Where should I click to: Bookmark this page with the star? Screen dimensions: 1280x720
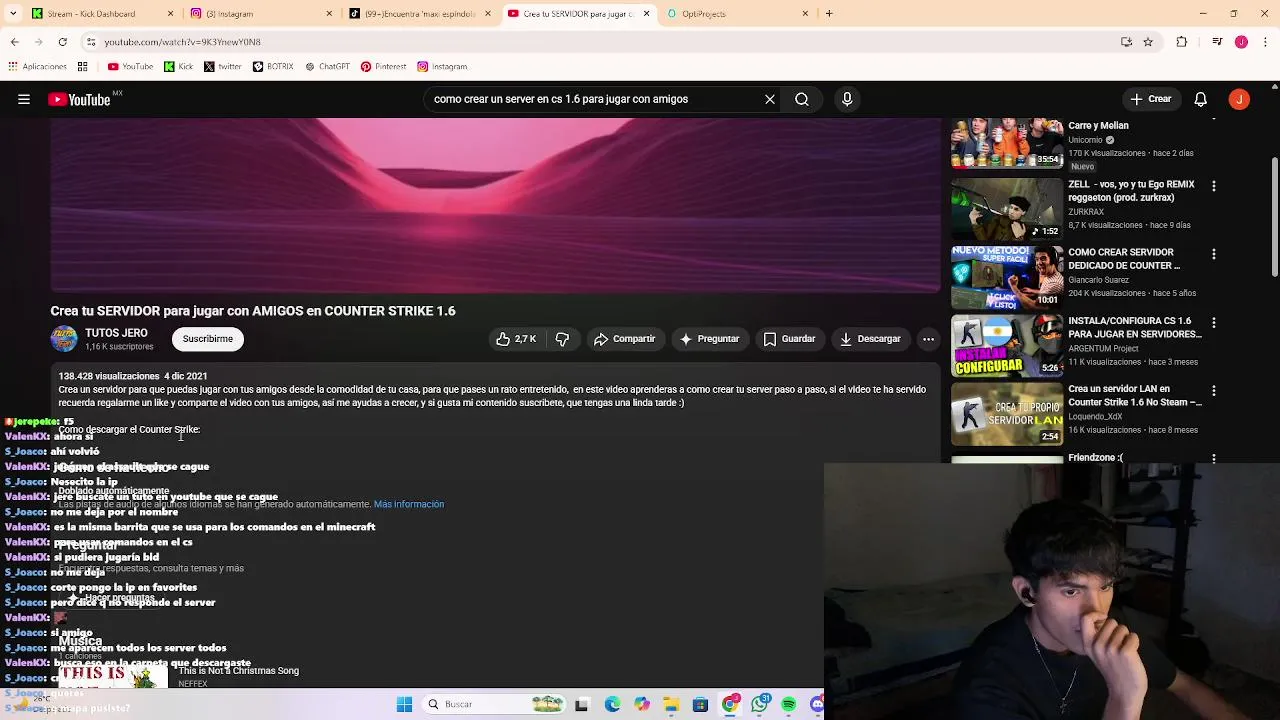[1148, 42]
